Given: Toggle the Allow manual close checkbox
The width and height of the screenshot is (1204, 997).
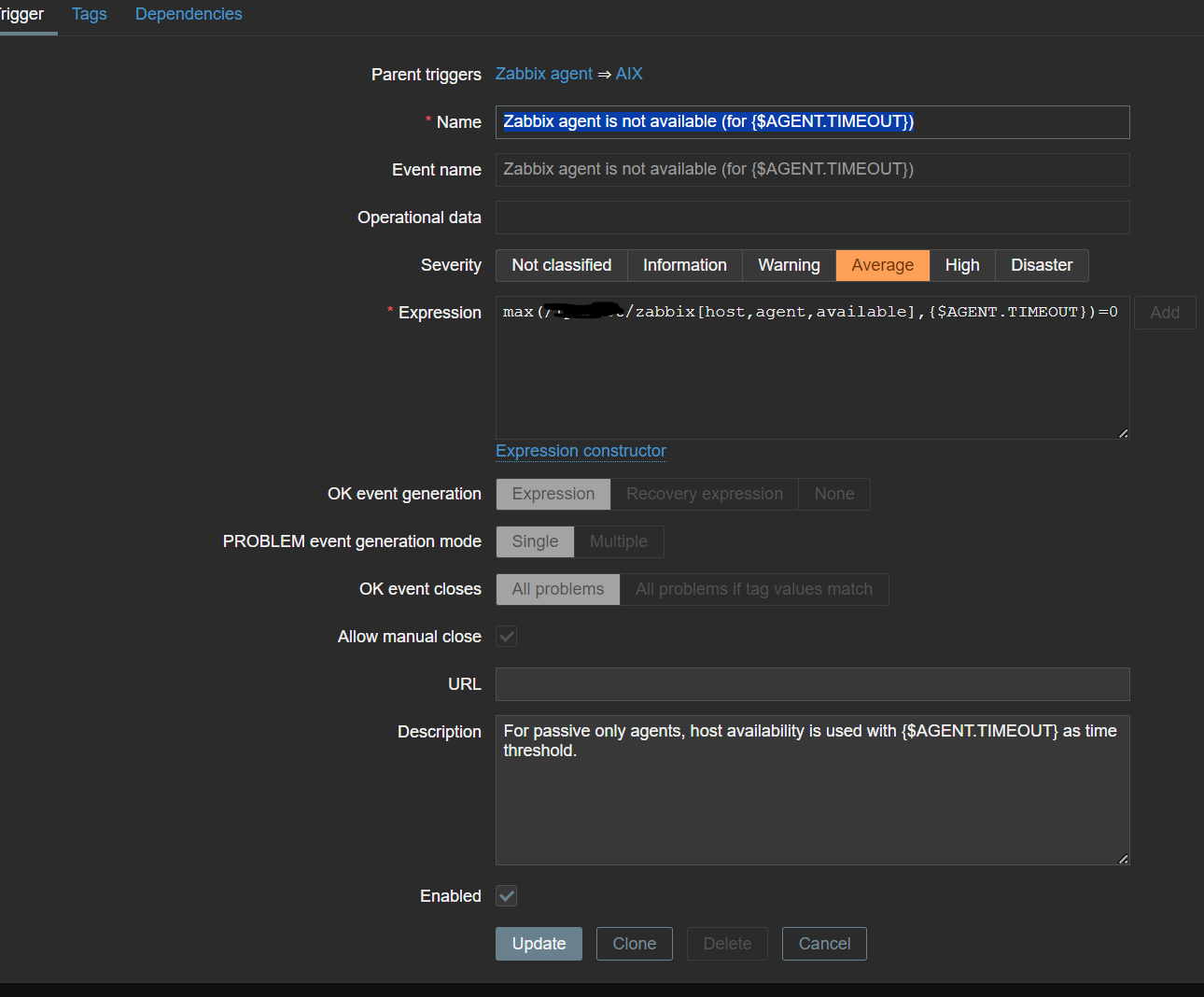Looking at the screenshot, I should click(507, 637).
